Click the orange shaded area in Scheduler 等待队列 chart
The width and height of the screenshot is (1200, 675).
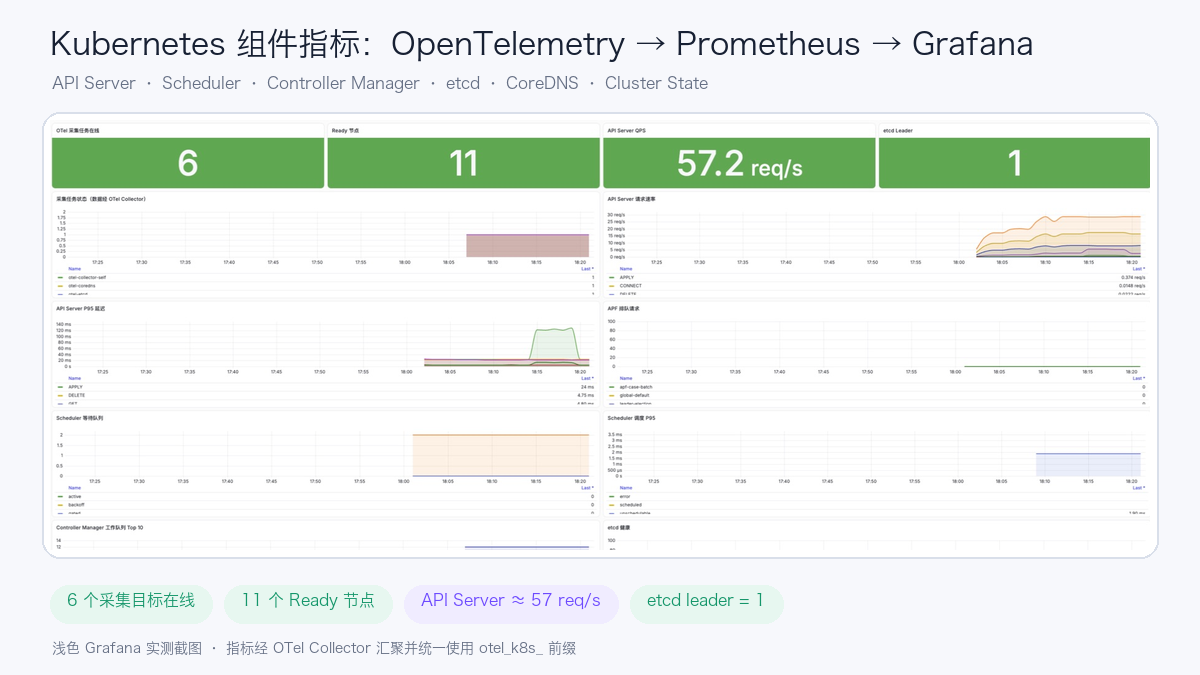[500, 455]
